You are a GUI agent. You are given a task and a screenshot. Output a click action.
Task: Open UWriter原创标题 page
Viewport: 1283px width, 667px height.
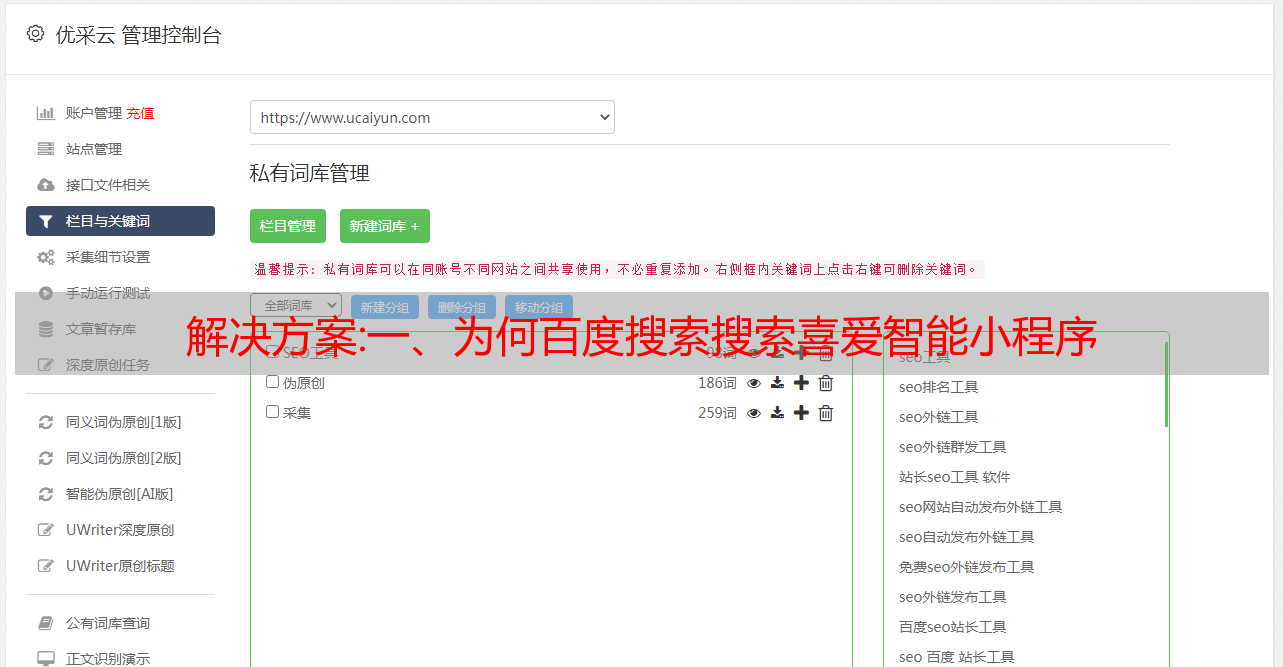pyautogui.click(x=120, y=566)
